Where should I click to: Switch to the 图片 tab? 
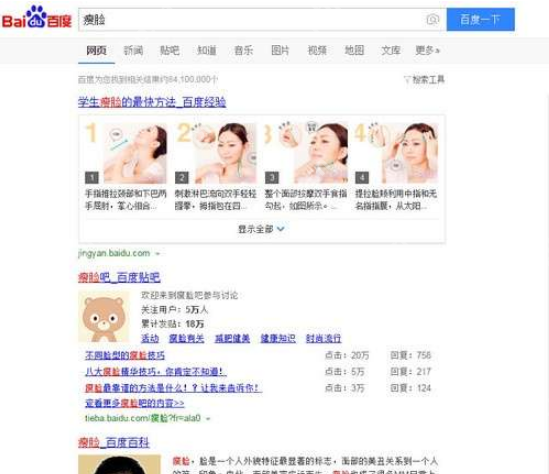pos(280,51)
